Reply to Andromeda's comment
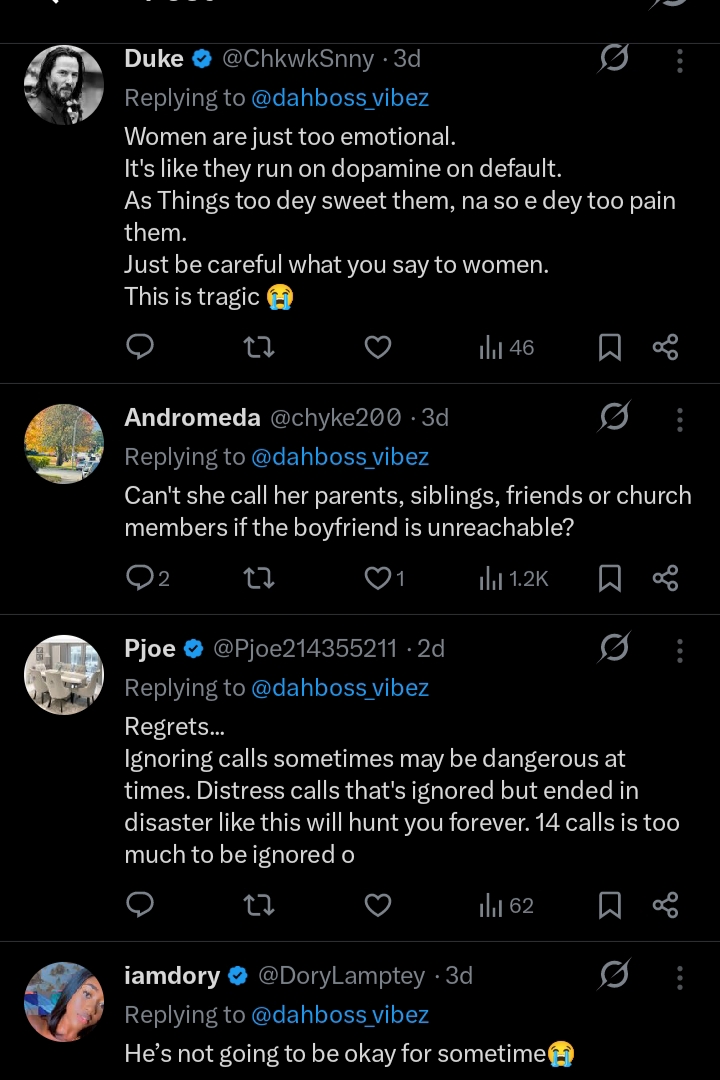The height and width of the screenshot is (1080, 720). [x=141, y=578]
